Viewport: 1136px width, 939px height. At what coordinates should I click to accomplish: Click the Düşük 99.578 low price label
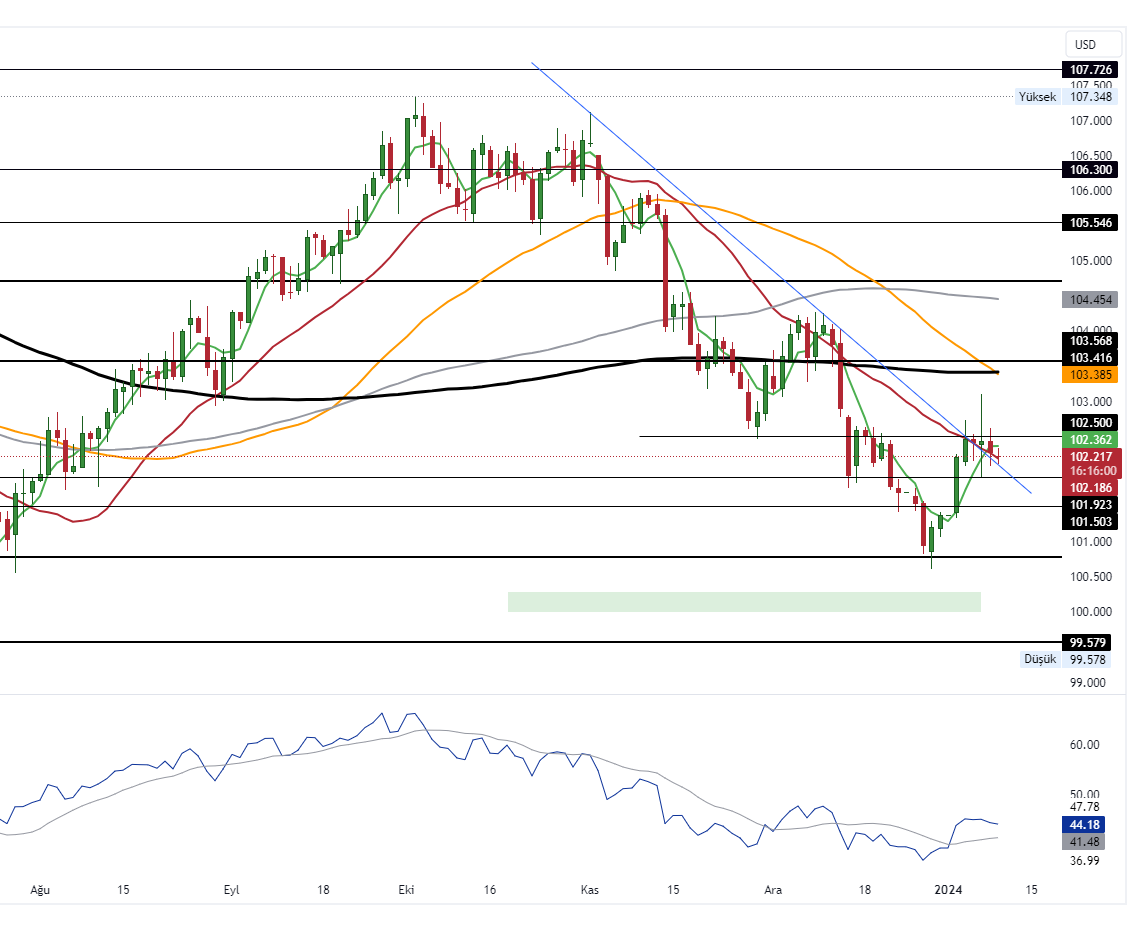click(1067, 659)
